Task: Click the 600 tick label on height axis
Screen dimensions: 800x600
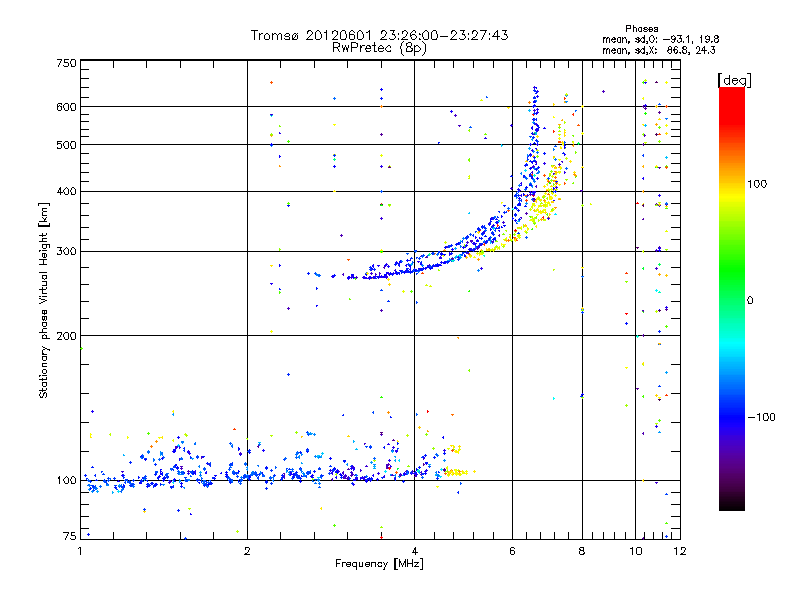Action: point(66,107)
